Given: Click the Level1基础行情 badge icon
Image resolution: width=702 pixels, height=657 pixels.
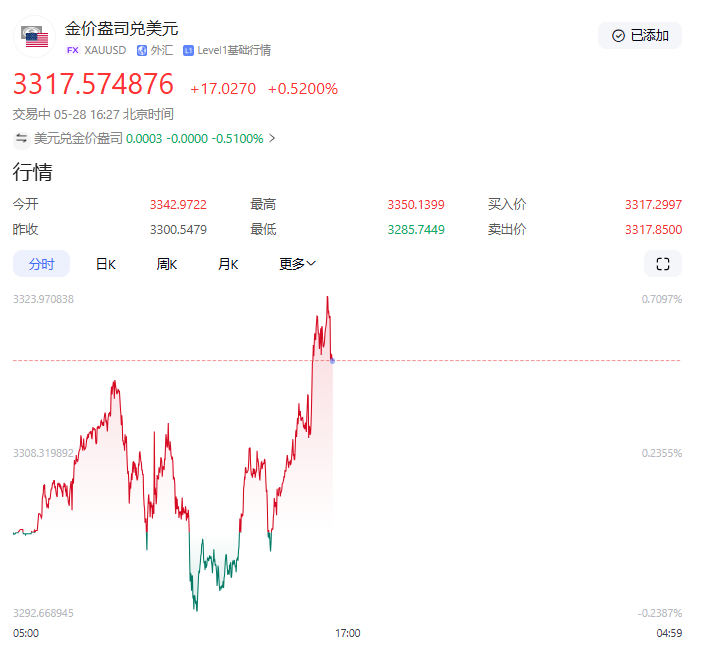Looking at the screenshot, I should [x=188, y=50].
